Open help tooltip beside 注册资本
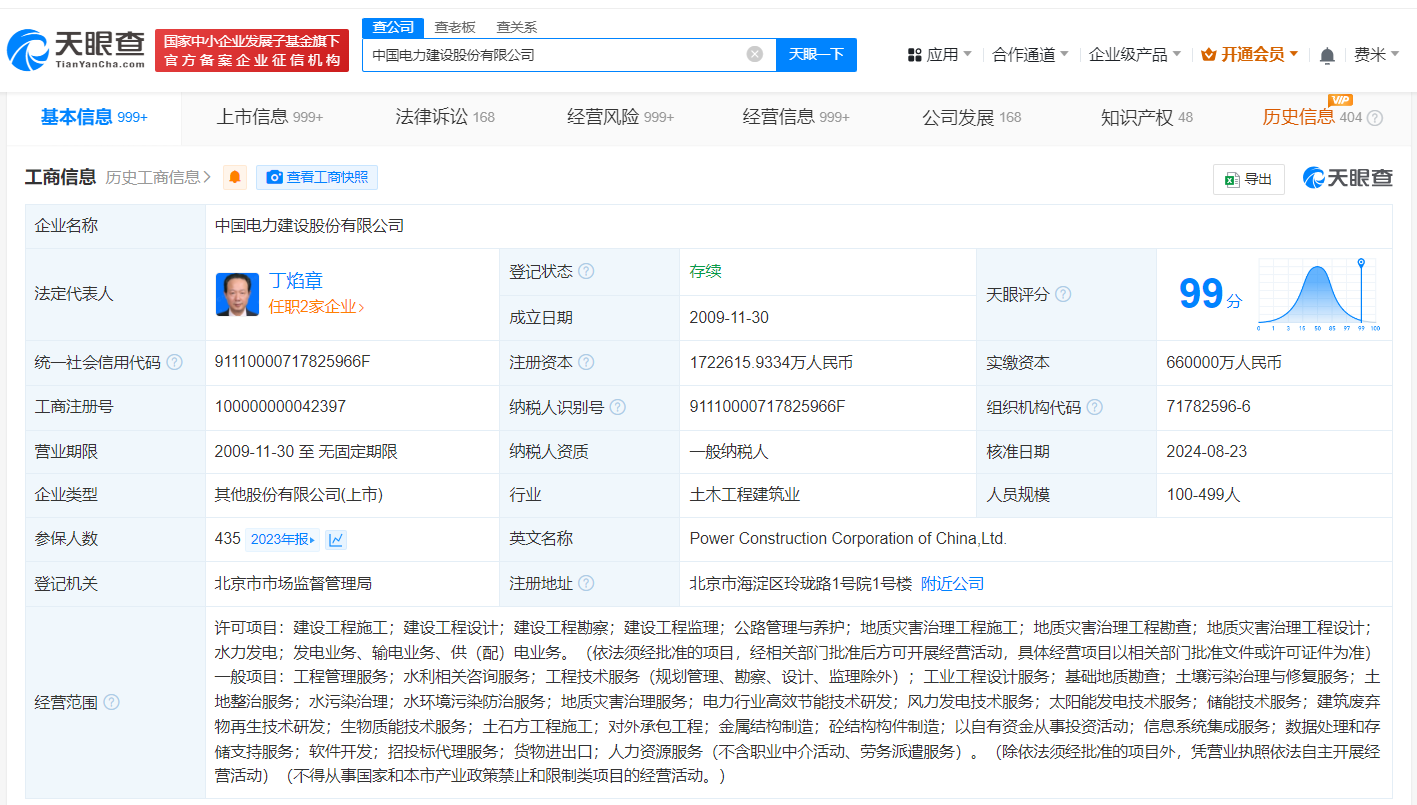 point(586,362)
